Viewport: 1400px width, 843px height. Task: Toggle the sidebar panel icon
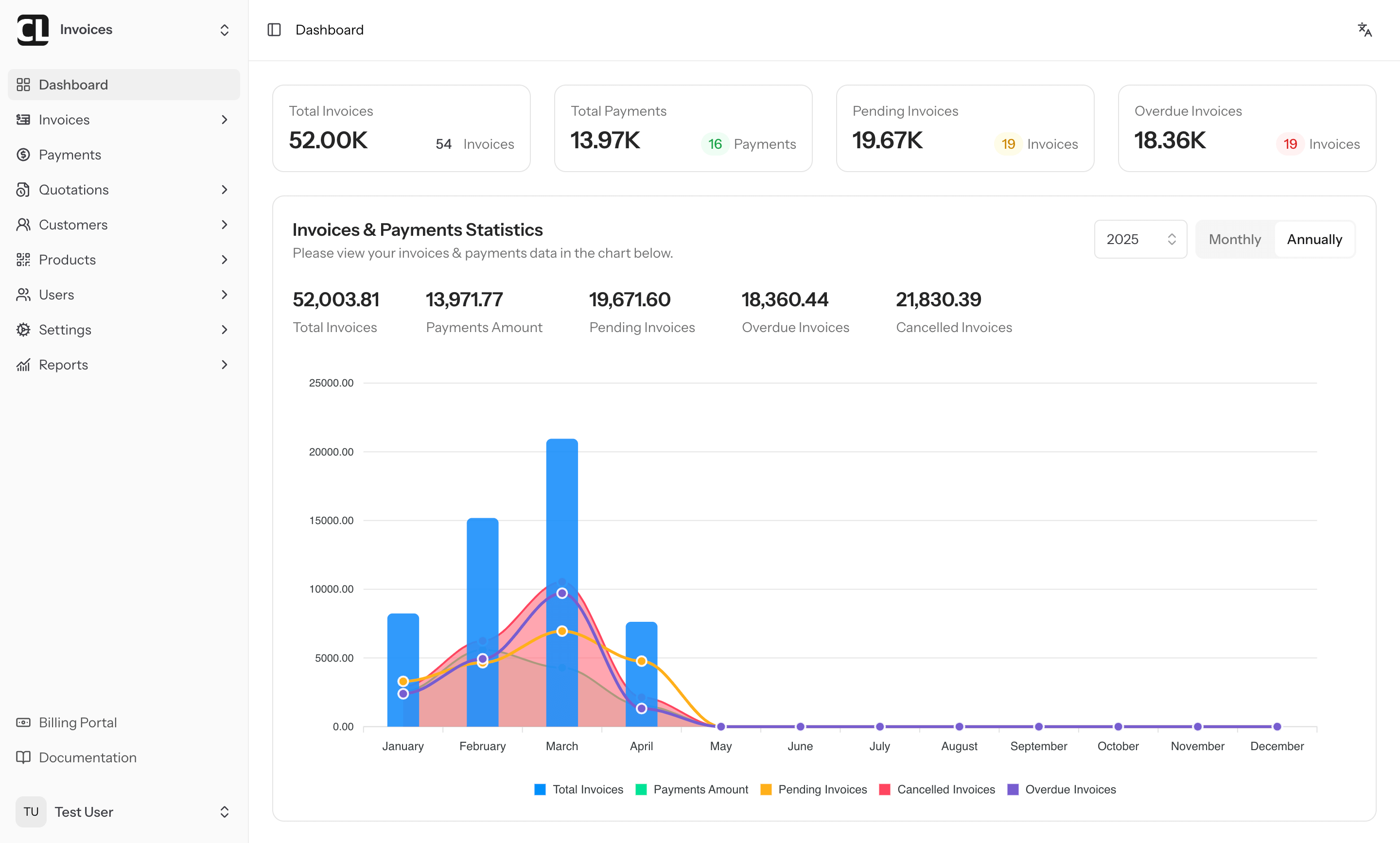[274, 30]
